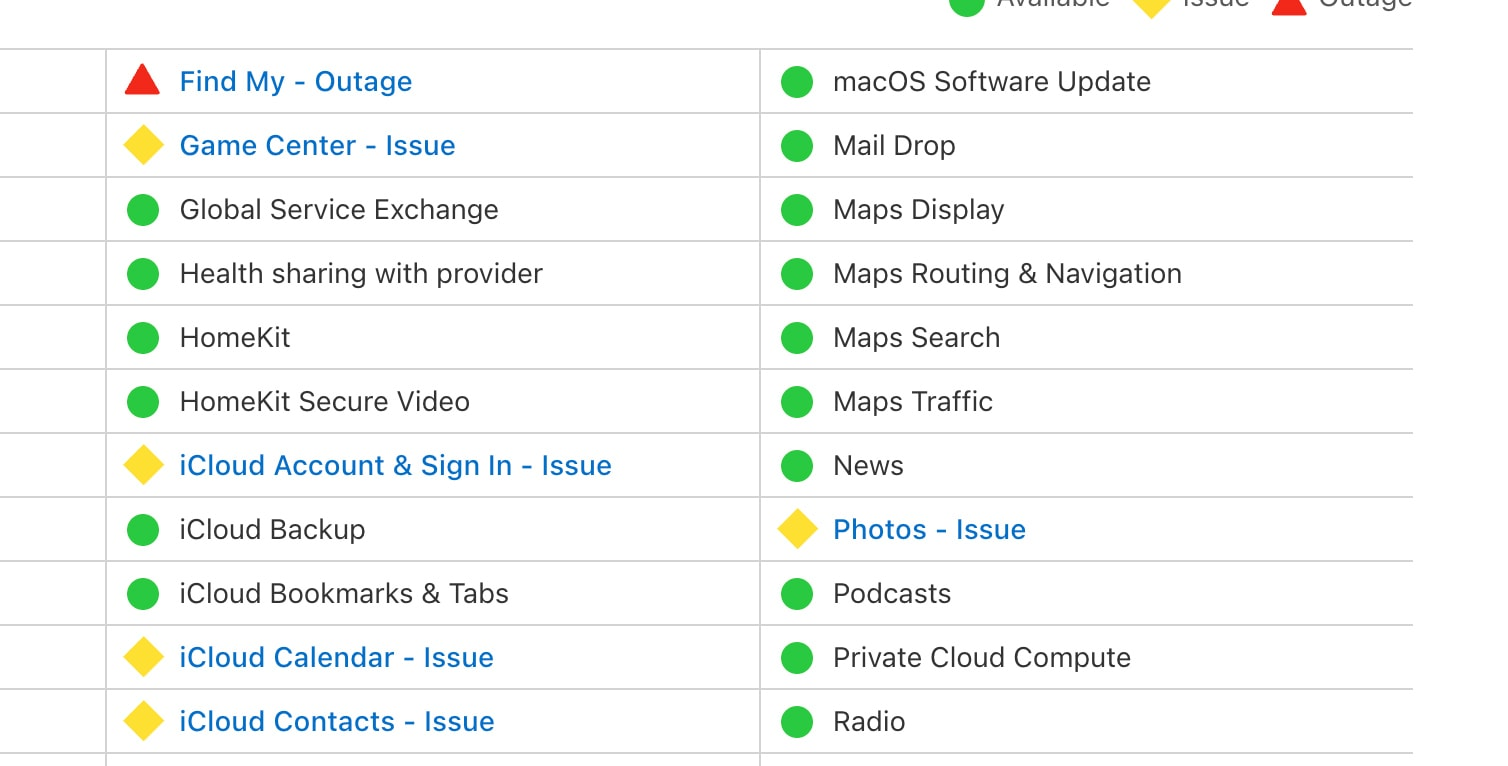This screenshot has height=766, width=1508.
Task: Open the Find My - Outage link
Action: click(x=295, y=82)
